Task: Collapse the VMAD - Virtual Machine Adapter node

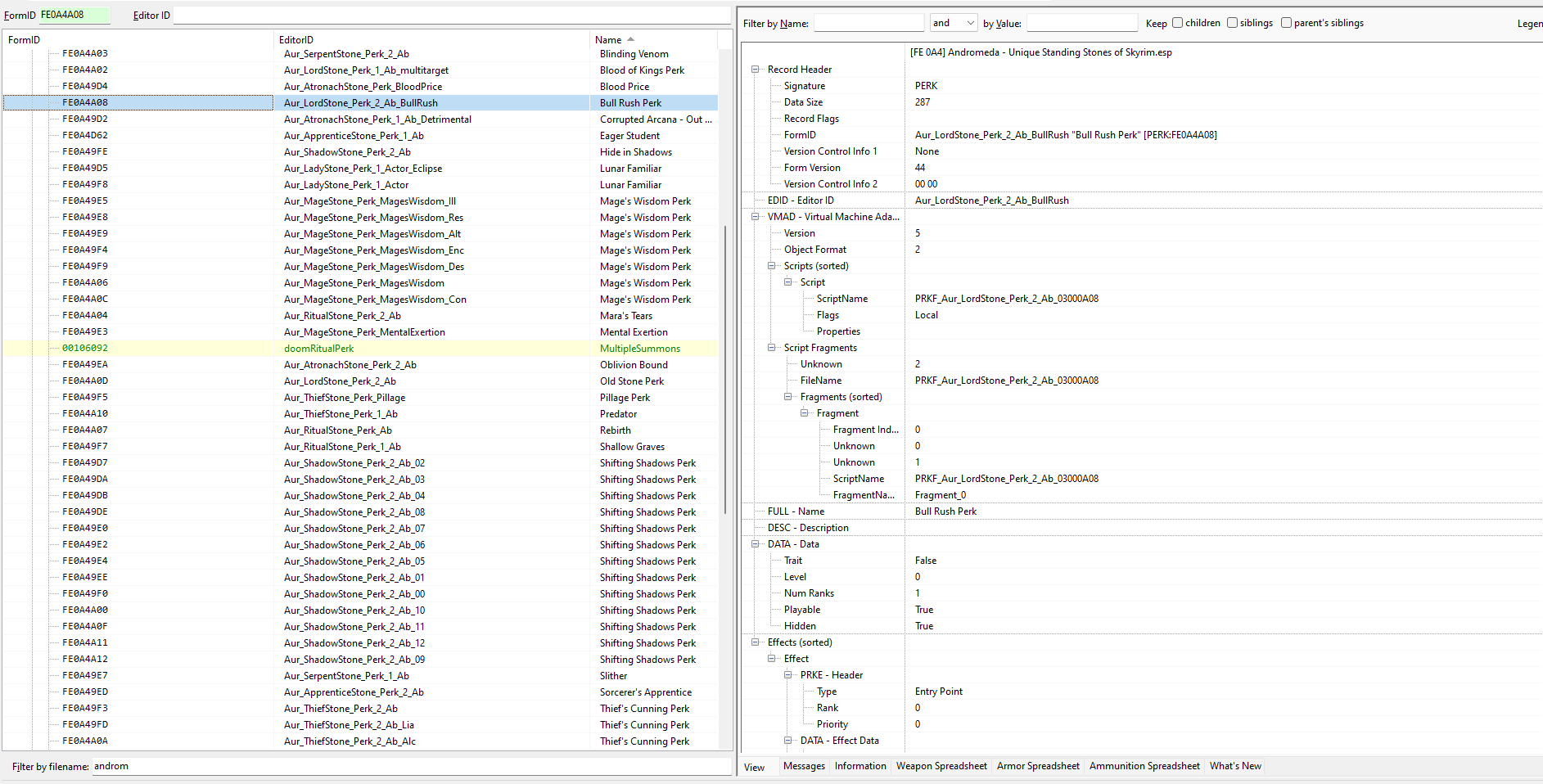Action: click(756, 217)
